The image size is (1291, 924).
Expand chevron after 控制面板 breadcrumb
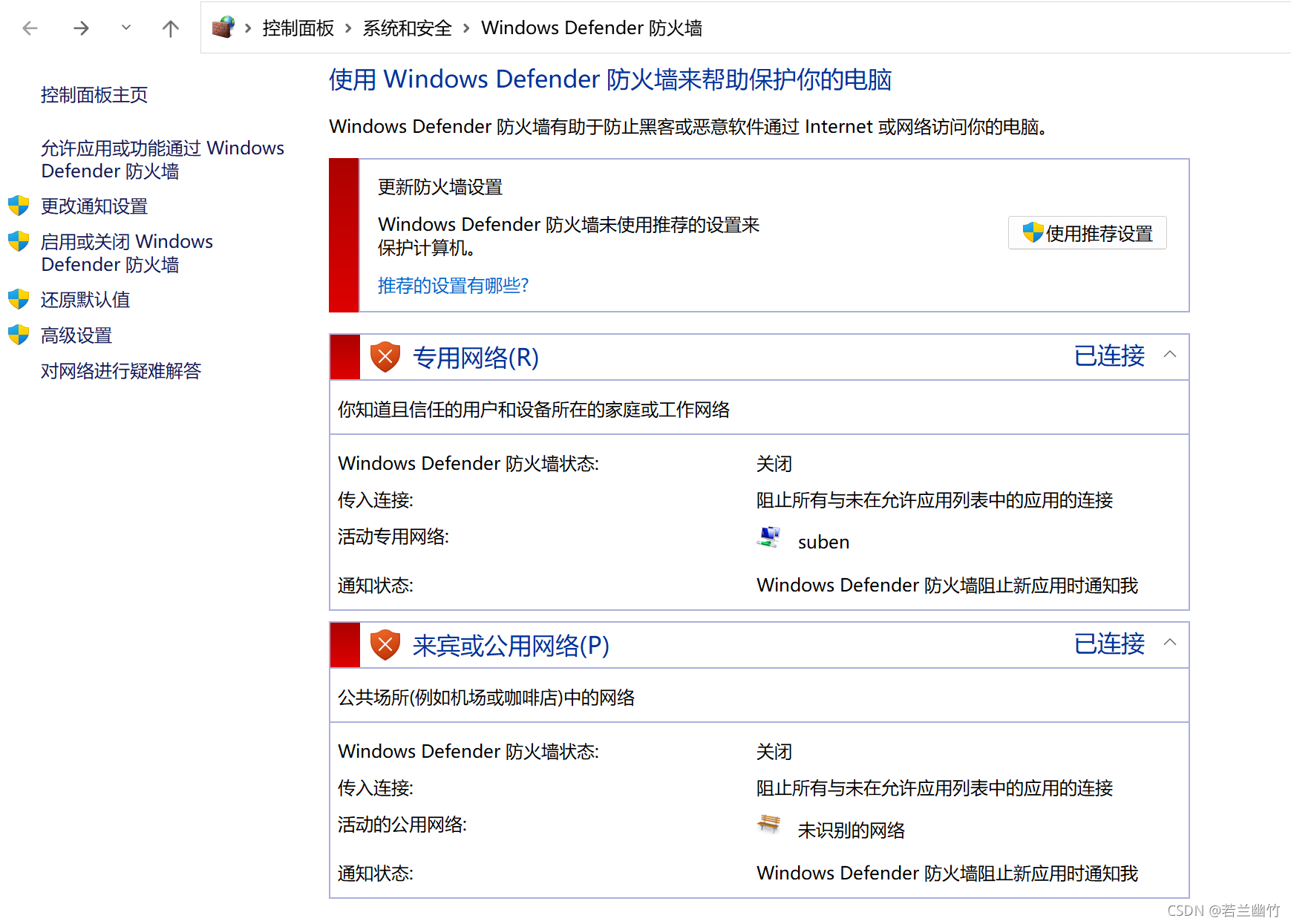348,28
